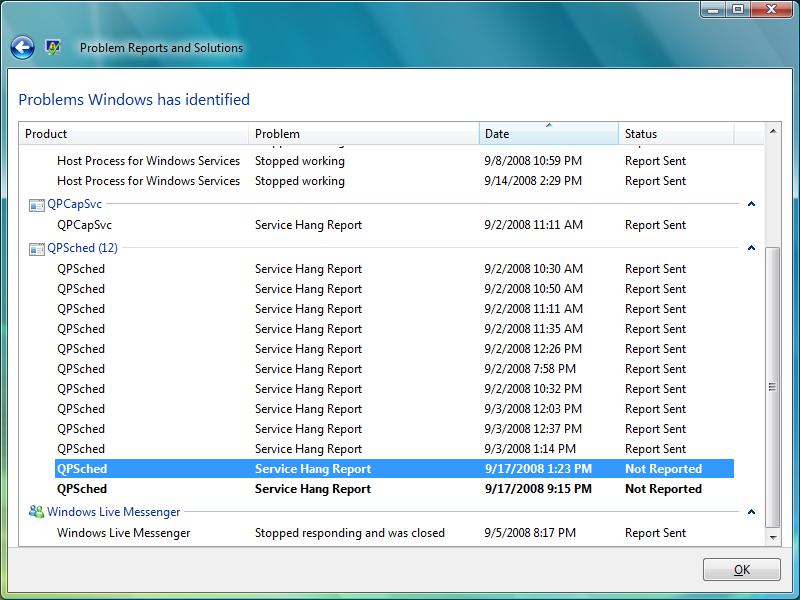The image size is (800, 600).
Task: Select Windows Live Messenger Stopped responding row
Action: 394,533
